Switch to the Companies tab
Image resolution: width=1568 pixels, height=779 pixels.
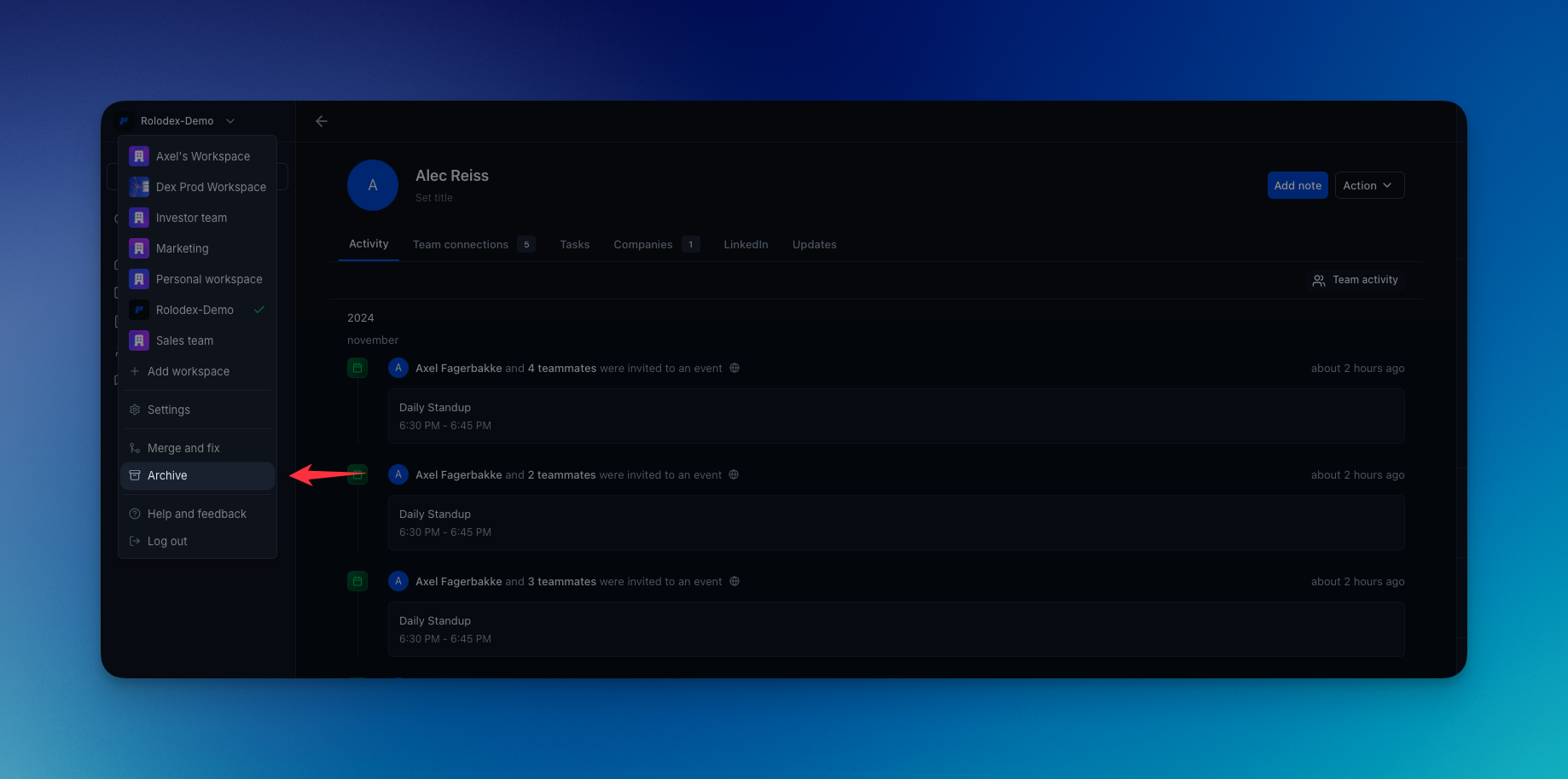656,245
